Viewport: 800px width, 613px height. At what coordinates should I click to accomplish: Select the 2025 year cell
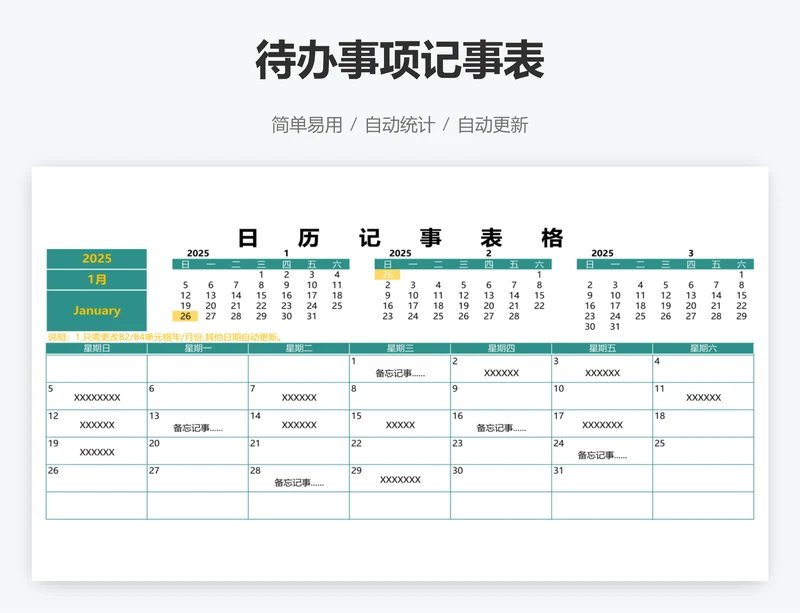97,259
